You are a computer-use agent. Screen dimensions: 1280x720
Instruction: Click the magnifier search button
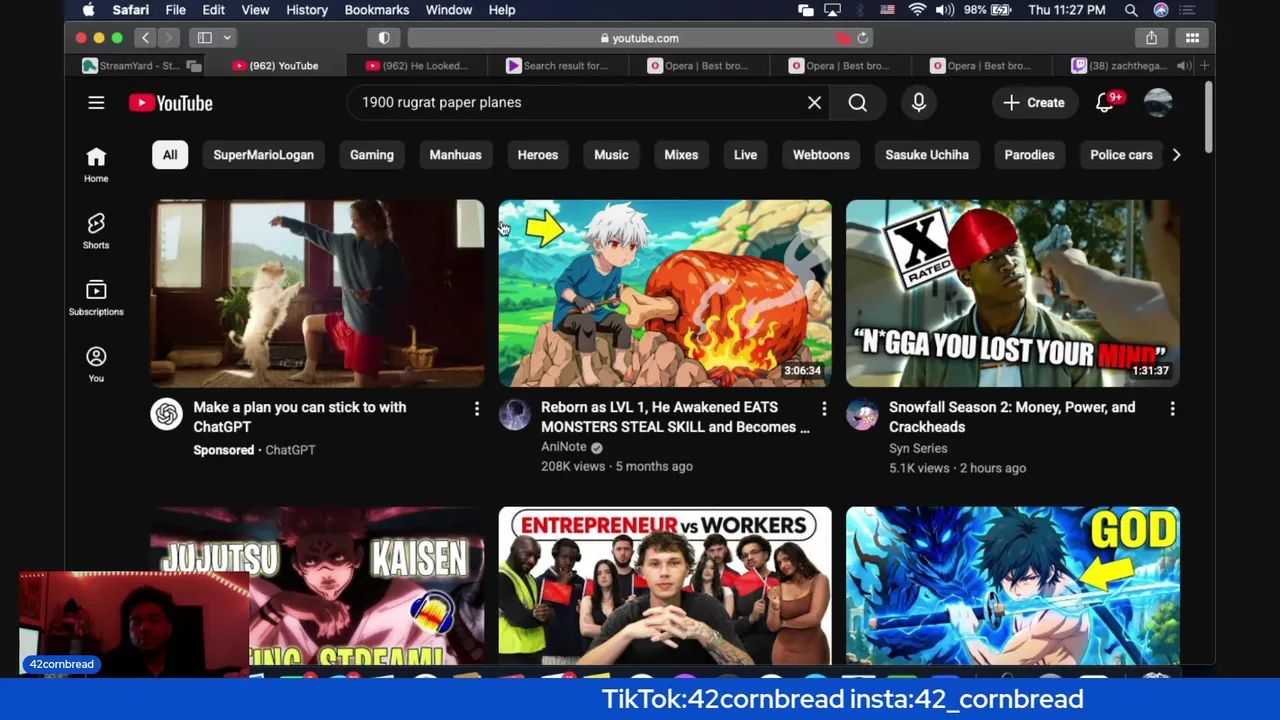coord(858,102)
